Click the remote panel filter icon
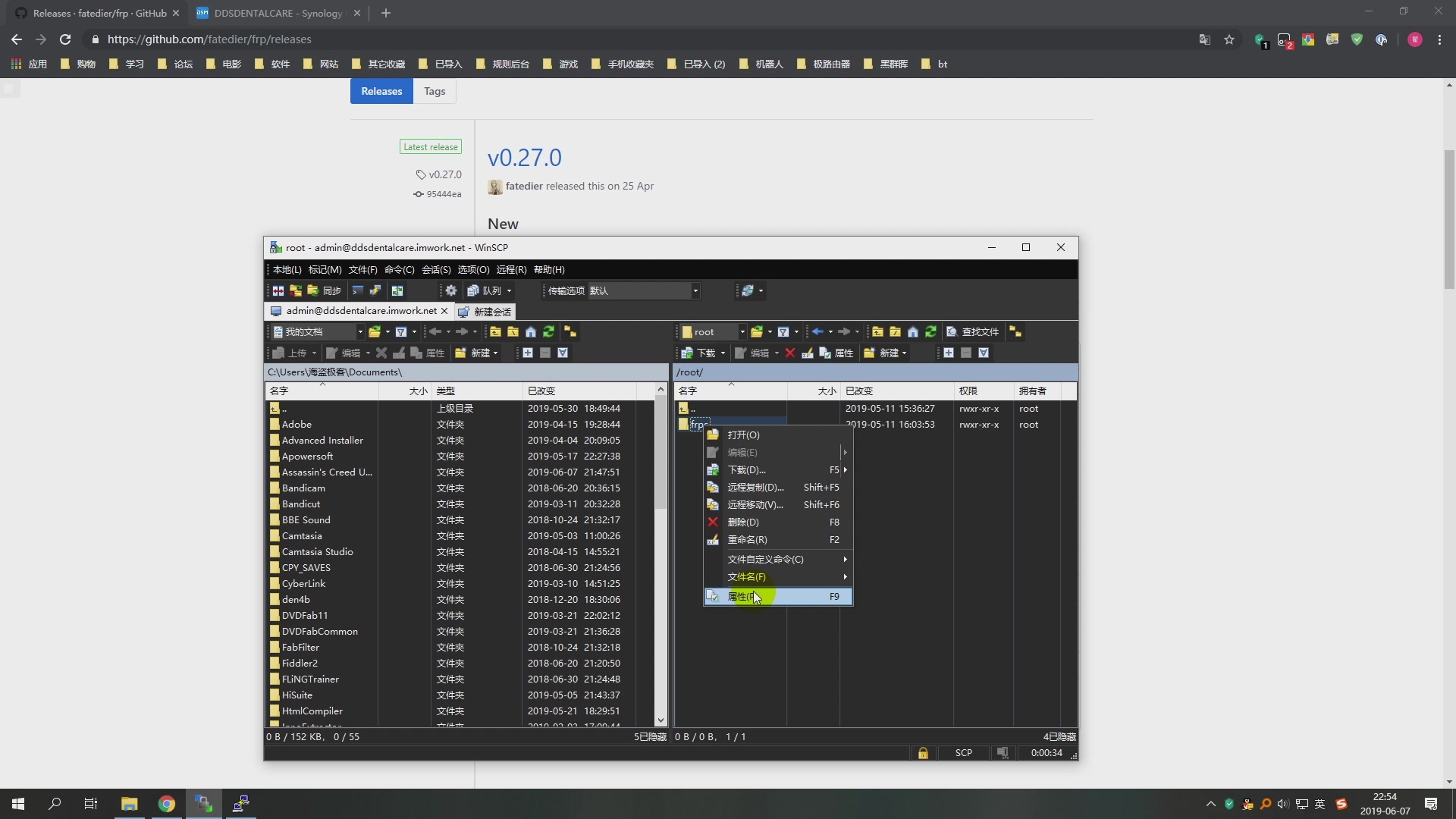 point(783,331)
